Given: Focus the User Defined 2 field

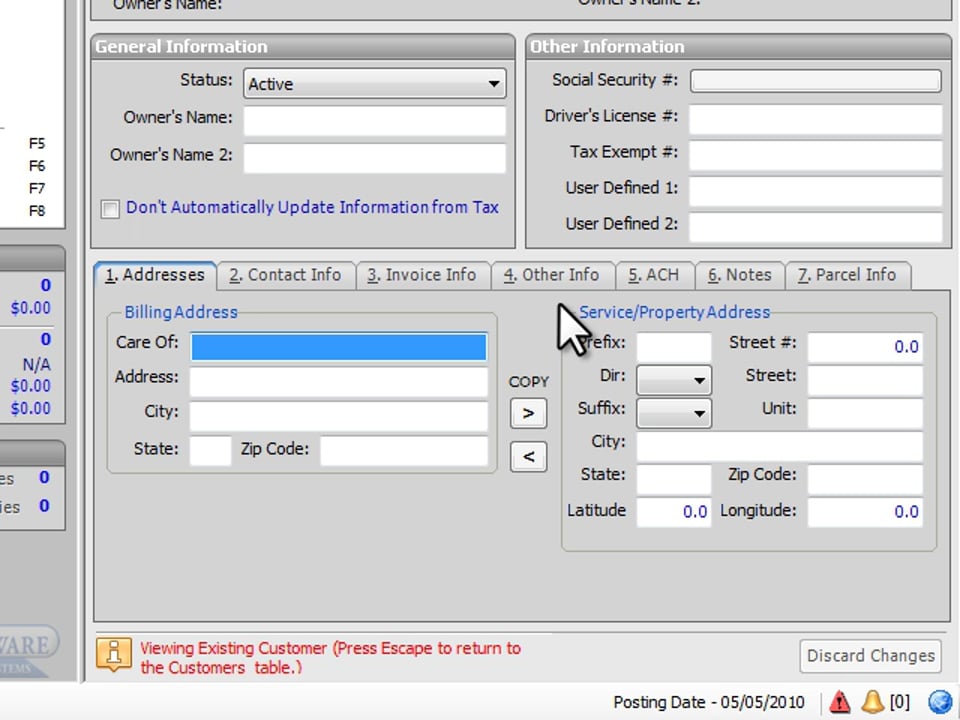Looking at the screenshot, I should click(x=816, y=227).
